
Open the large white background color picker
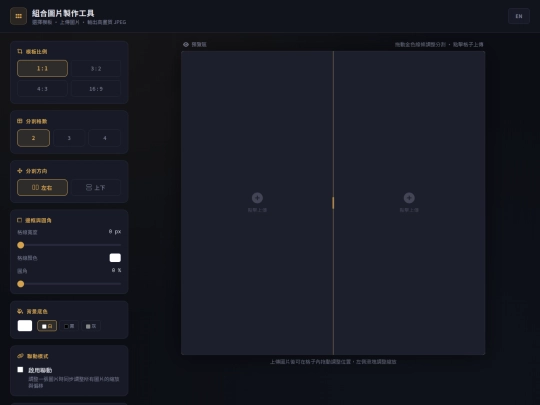25,326
